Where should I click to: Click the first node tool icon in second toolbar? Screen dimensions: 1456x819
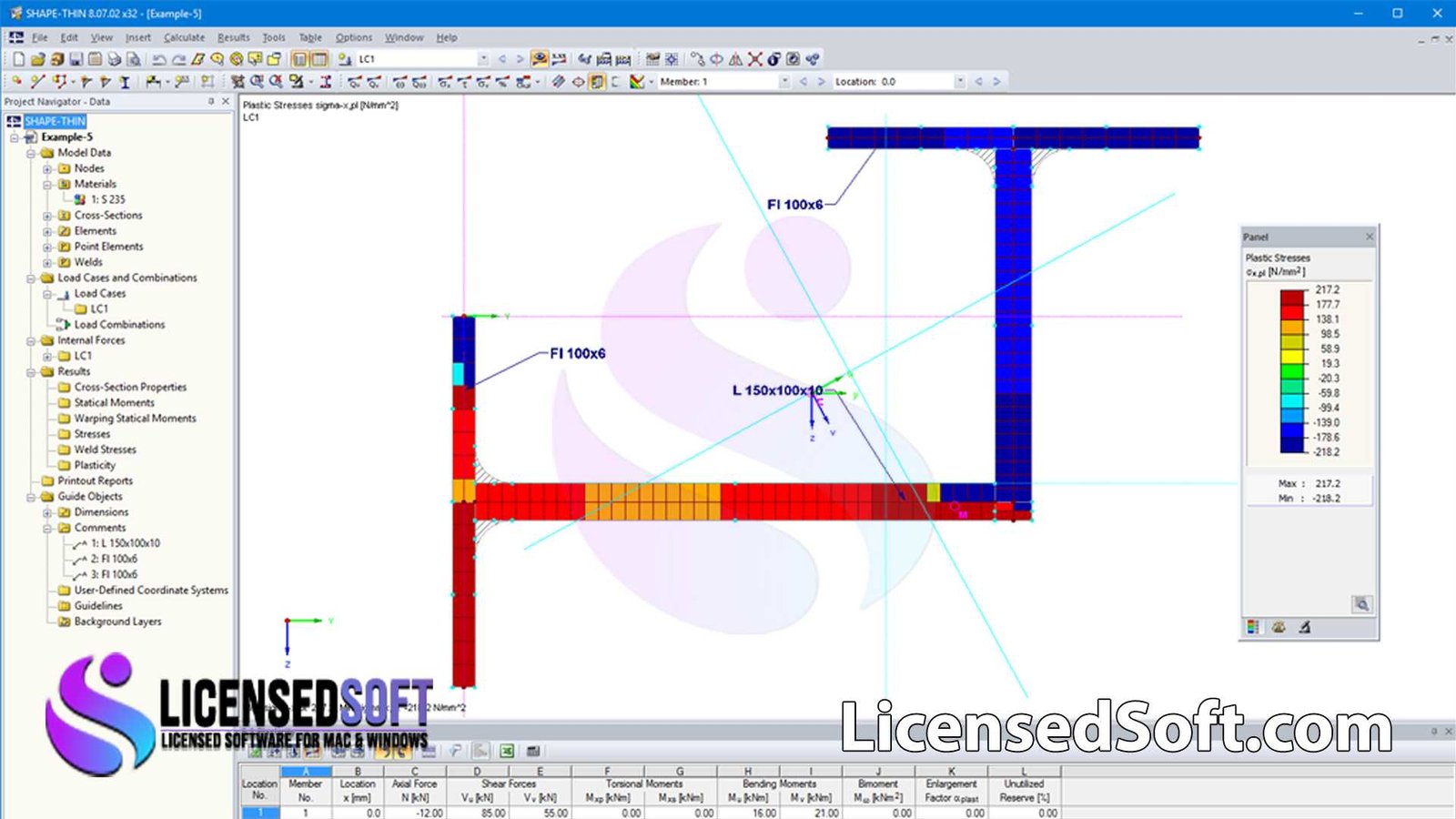[x=16, y=82]
